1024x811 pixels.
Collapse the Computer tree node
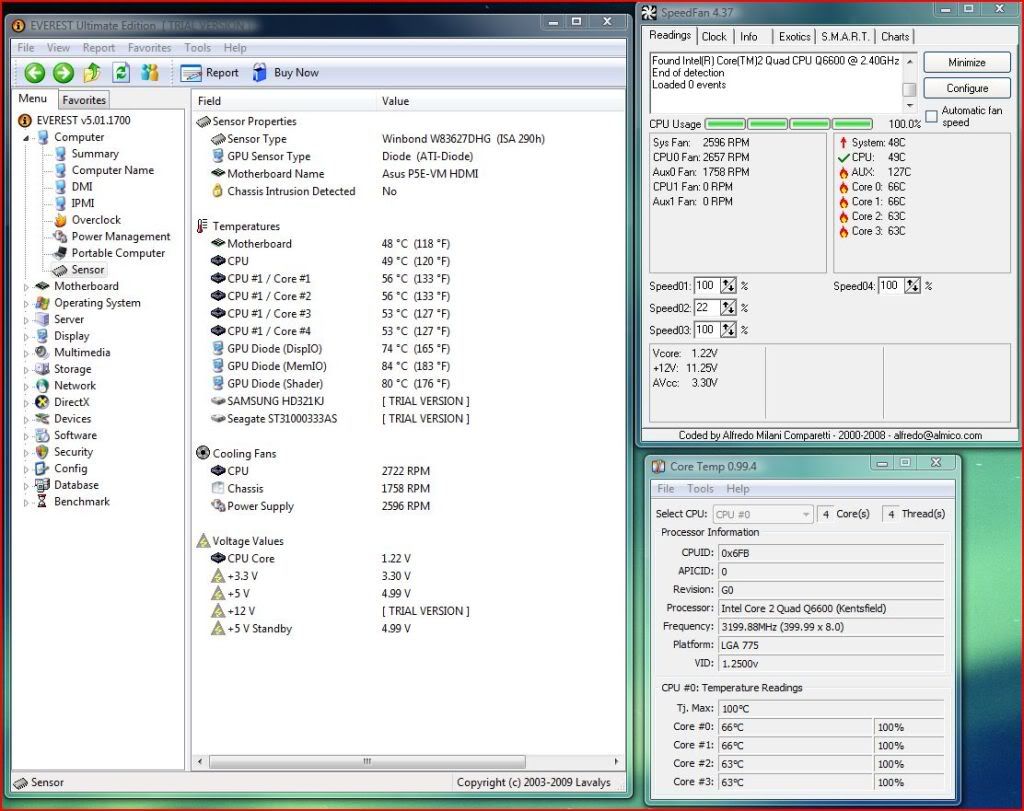[x=26, y=138]
